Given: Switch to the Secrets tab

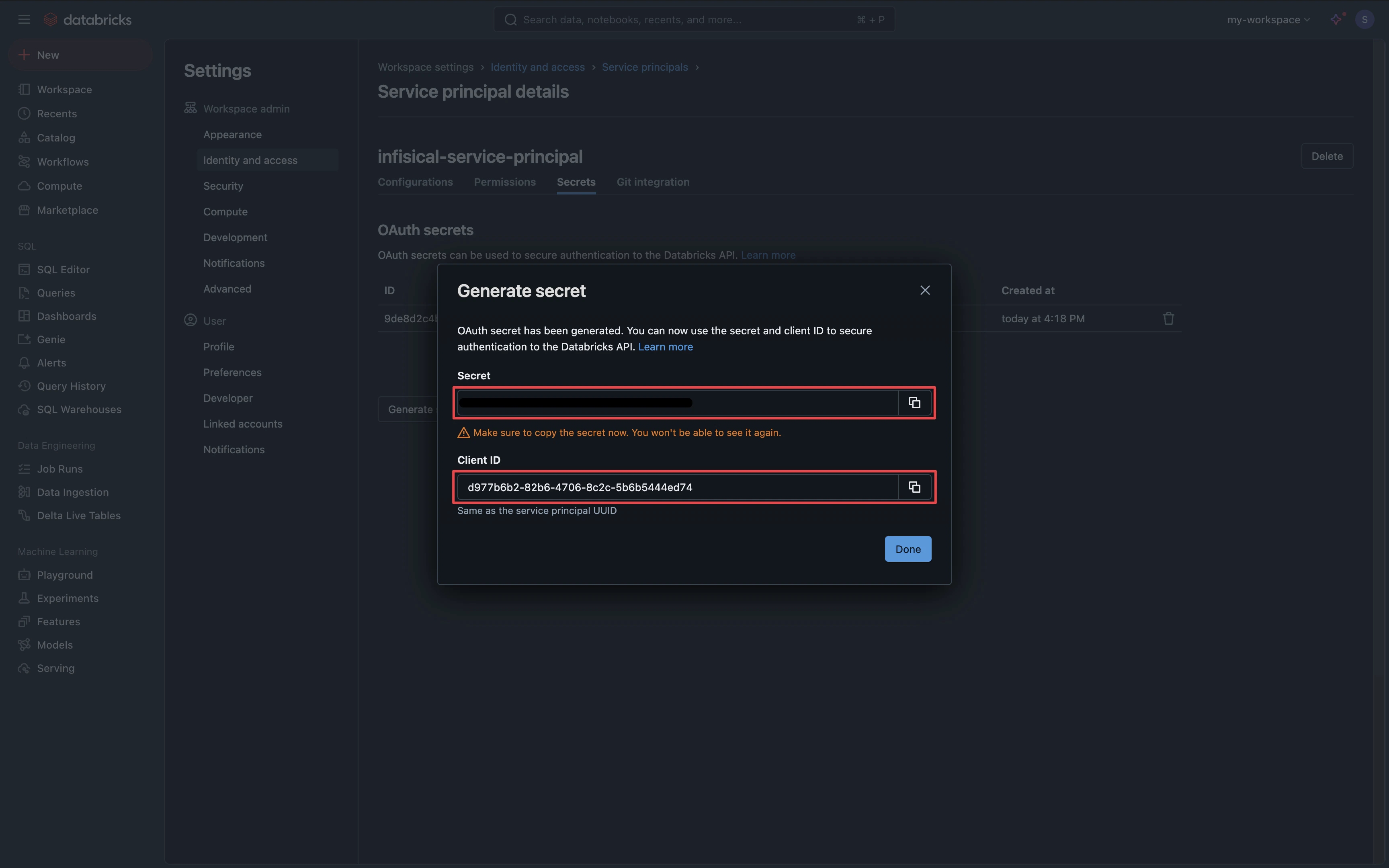Looking at the screenshot, I should click(x=576, y=182).
